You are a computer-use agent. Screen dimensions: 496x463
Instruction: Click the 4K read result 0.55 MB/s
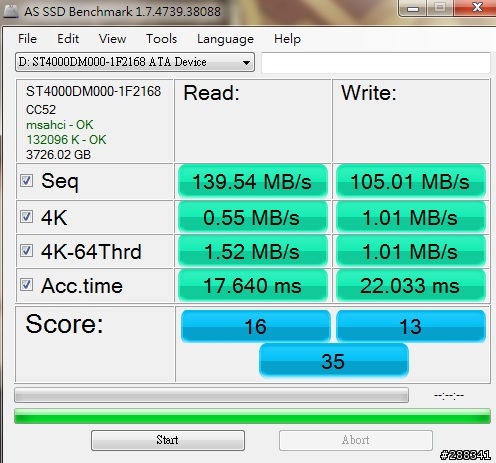point(253,217)
